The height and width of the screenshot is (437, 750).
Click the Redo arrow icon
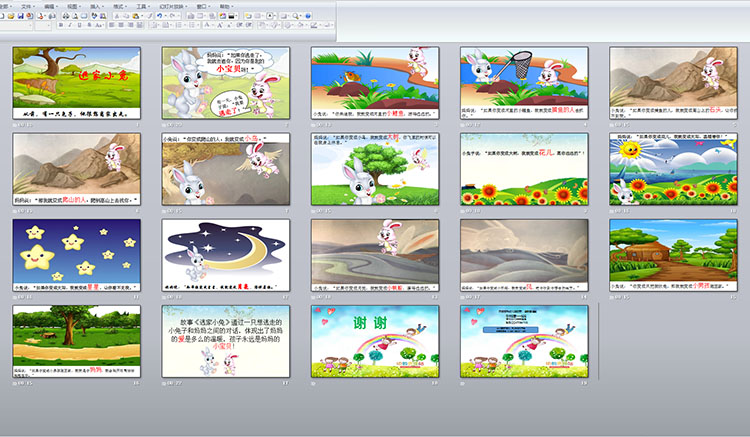(x=172, y=16)
